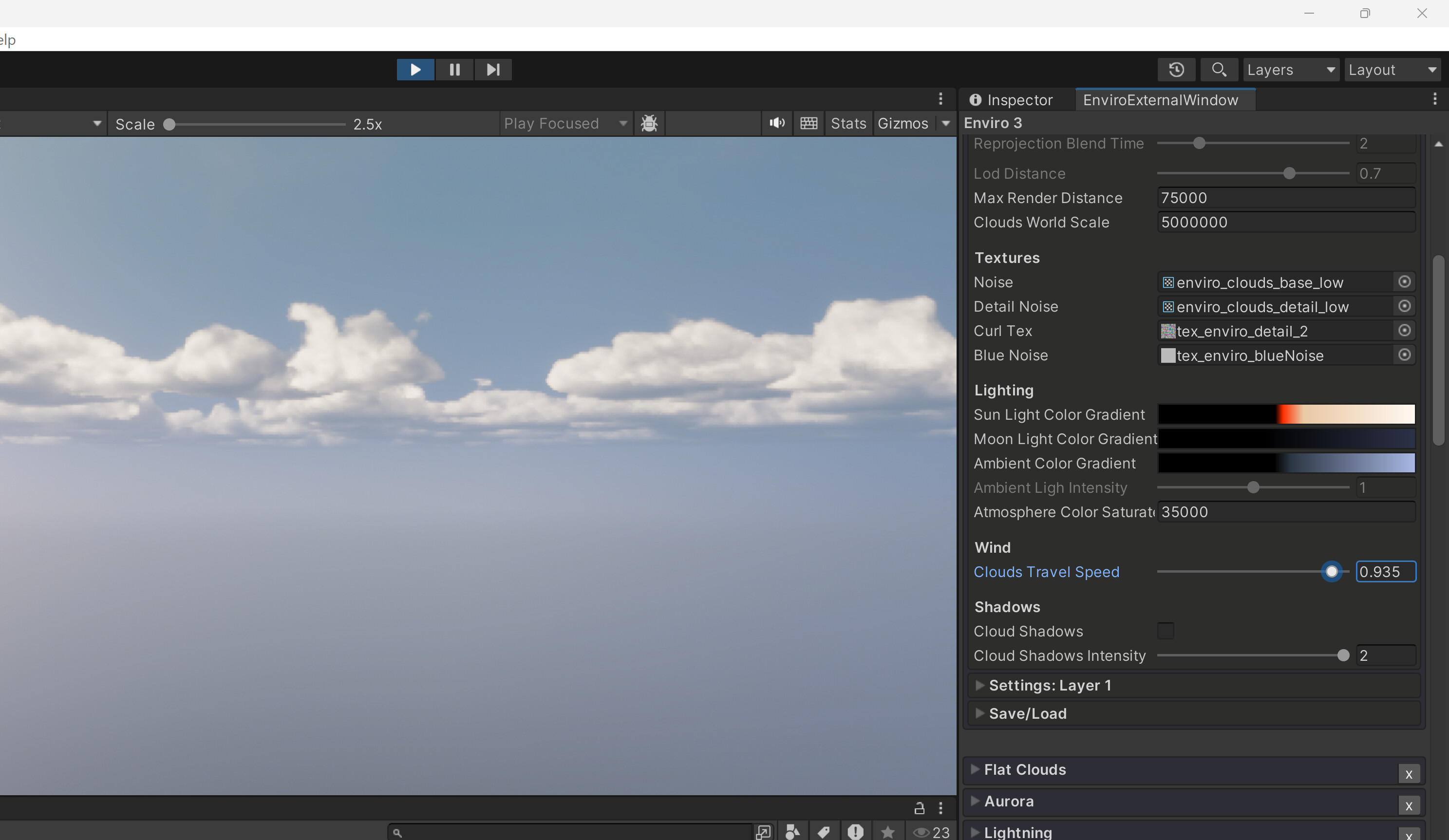This screenshot has width=1449, height=840.
Task: Open the Blue Noise texture picker
Action: point(1405,355)
